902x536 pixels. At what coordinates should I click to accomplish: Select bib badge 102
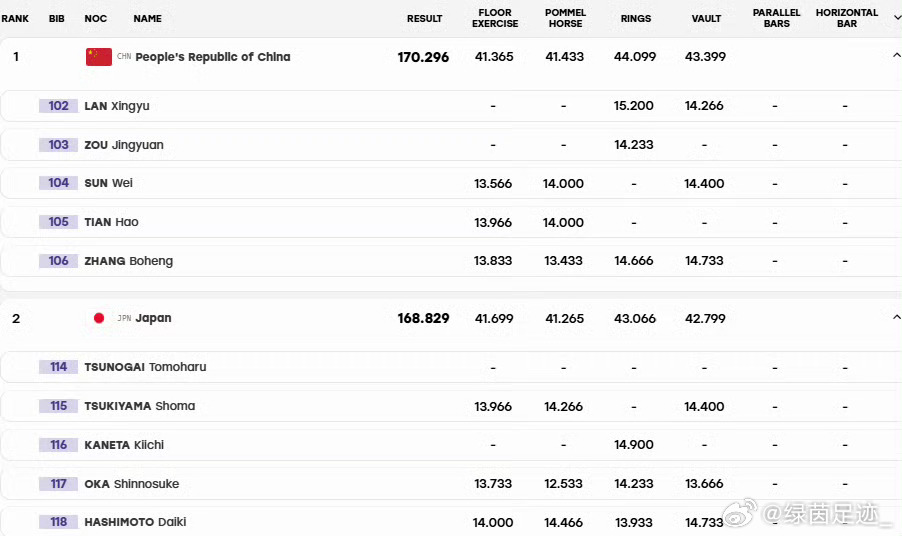pos(58,106)
